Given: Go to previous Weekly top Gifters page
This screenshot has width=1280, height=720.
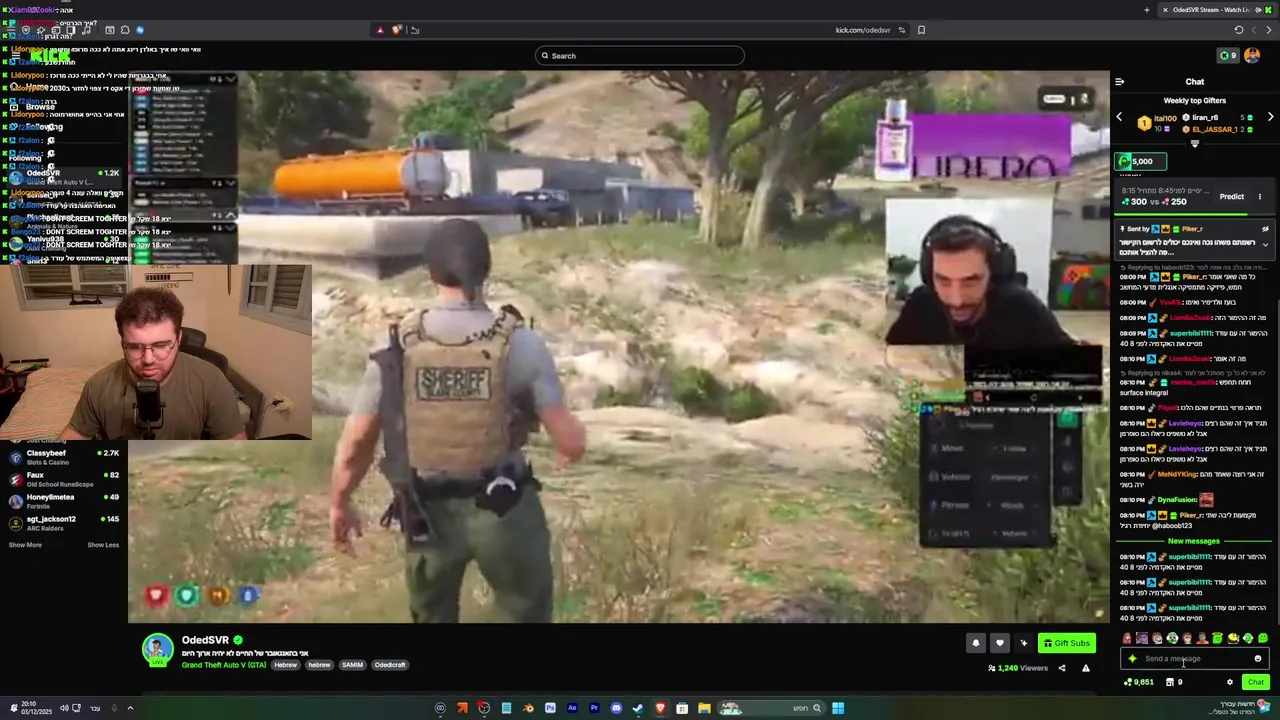Looking at the screenshot, I should 1119,117.
